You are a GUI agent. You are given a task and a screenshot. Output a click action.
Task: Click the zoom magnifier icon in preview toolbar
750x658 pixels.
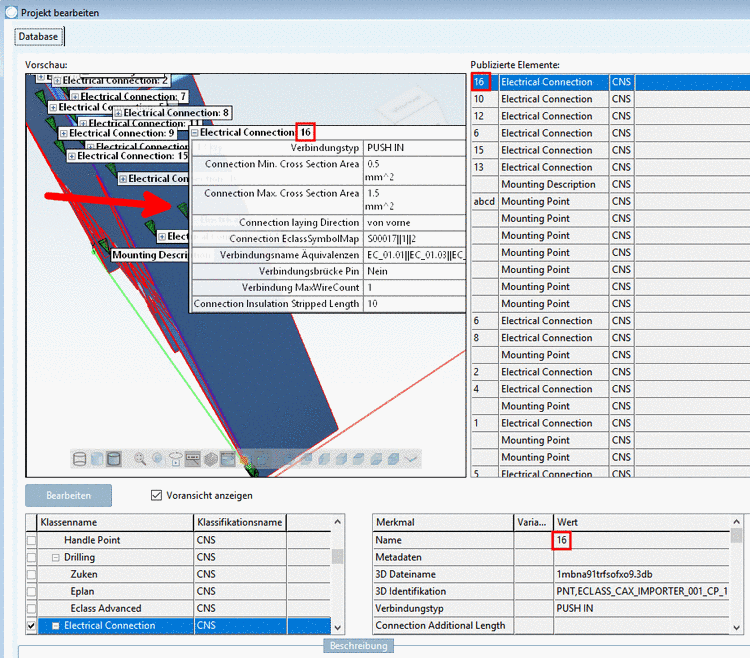pyautogui.click(x=140, y=459)
